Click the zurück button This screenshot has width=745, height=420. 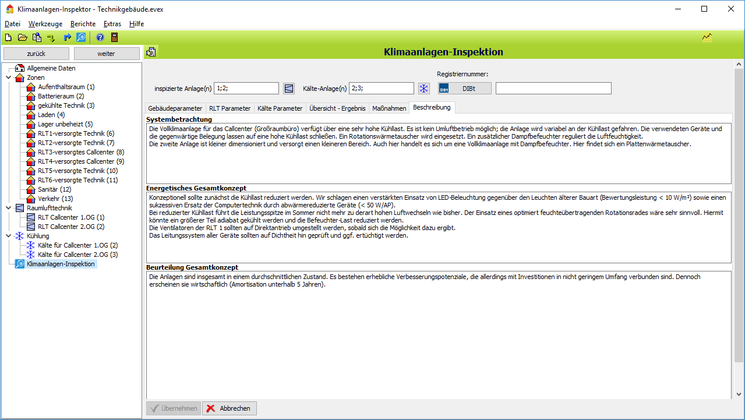(x=36, y=54)
